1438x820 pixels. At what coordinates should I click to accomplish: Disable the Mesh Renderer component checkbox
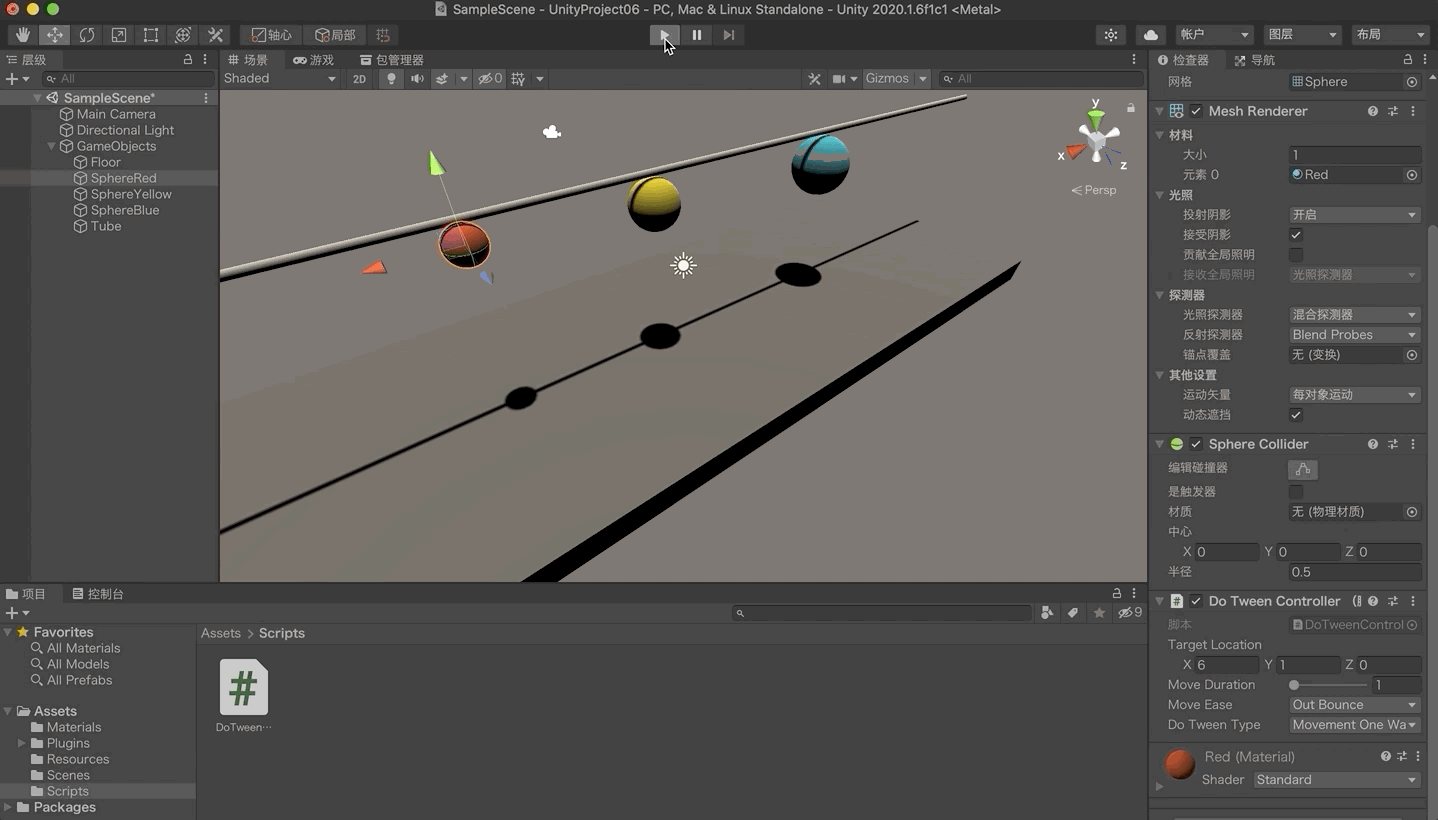click(1196, 111)
